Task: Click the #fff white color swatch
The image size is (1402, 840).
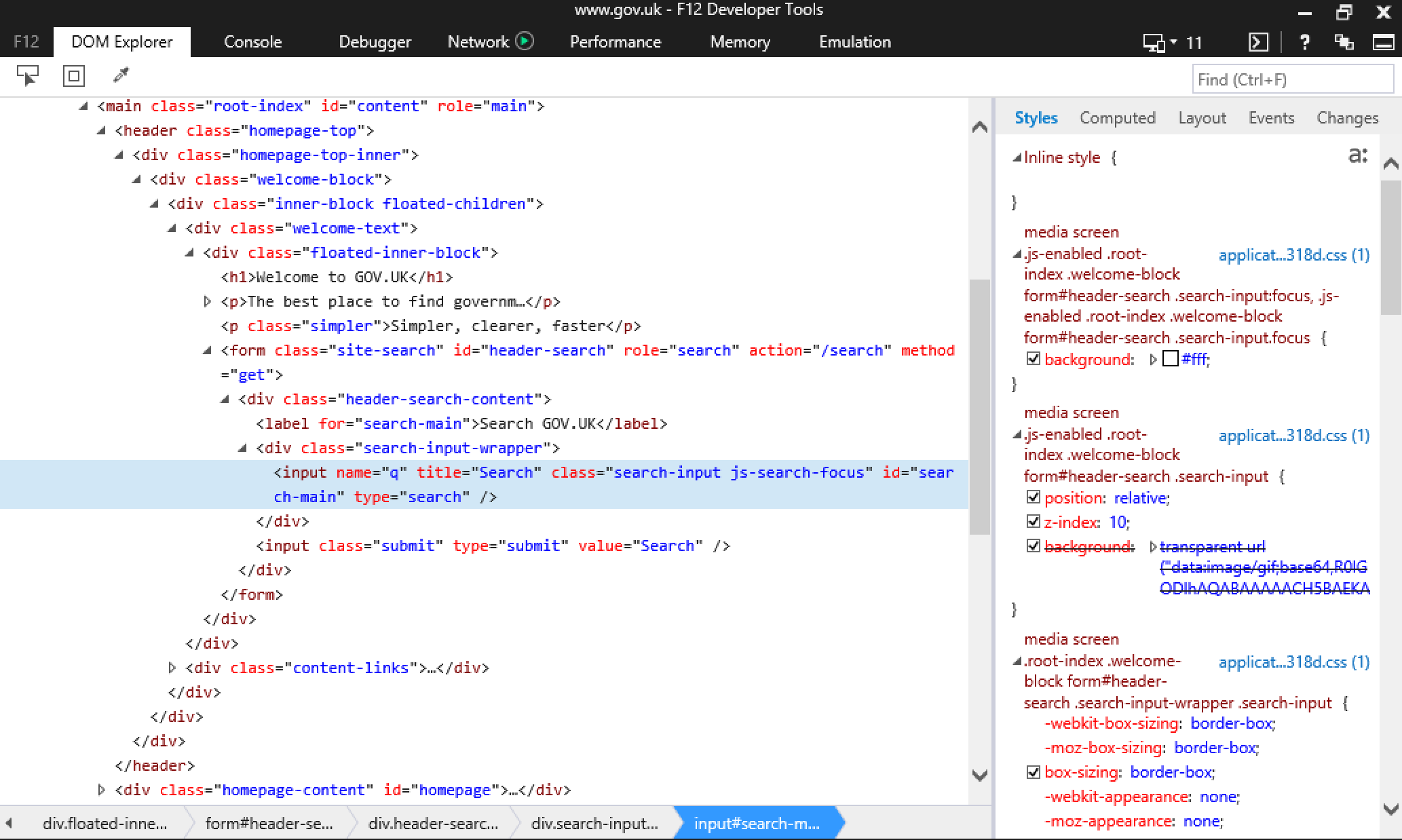Action: [1170, 358]
